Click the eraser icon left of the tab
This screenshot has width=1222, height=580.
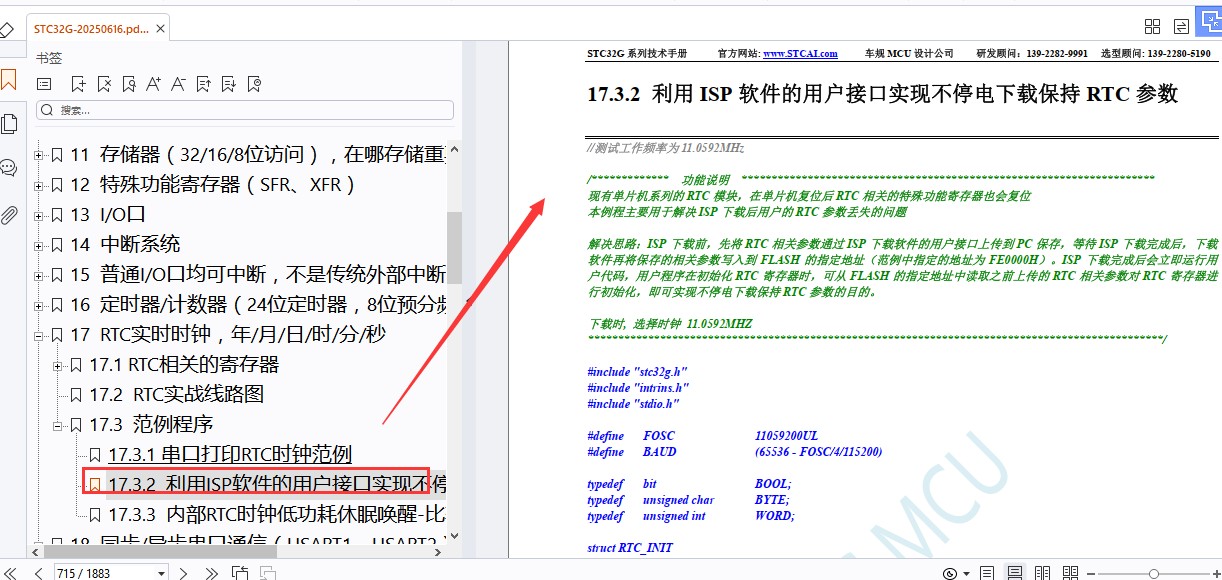click(7, 29)
